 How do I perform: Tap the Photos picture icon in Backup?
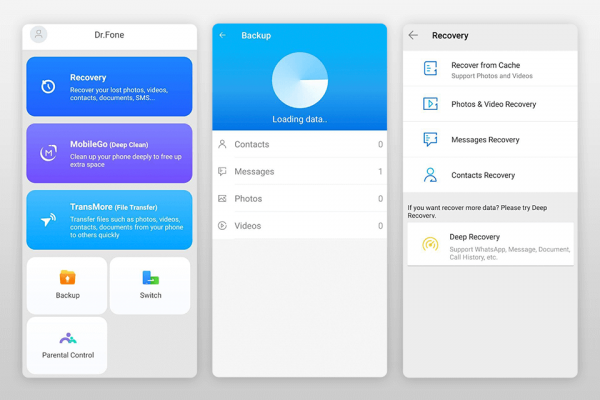[222, 199]
